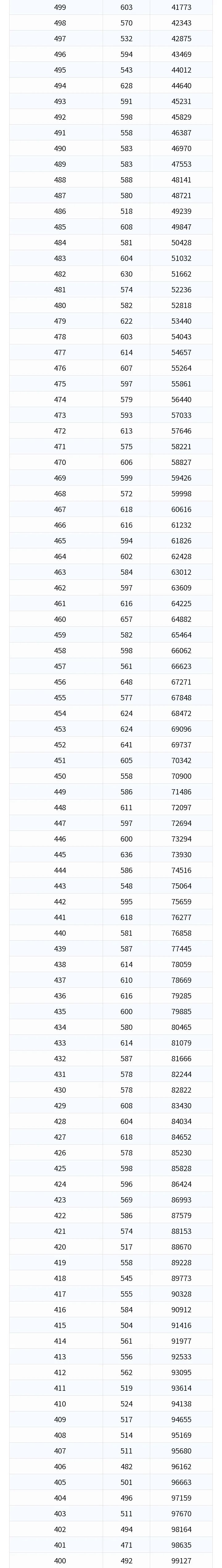
Task: Click cumulative value 88670
Action: (181, 1246)
